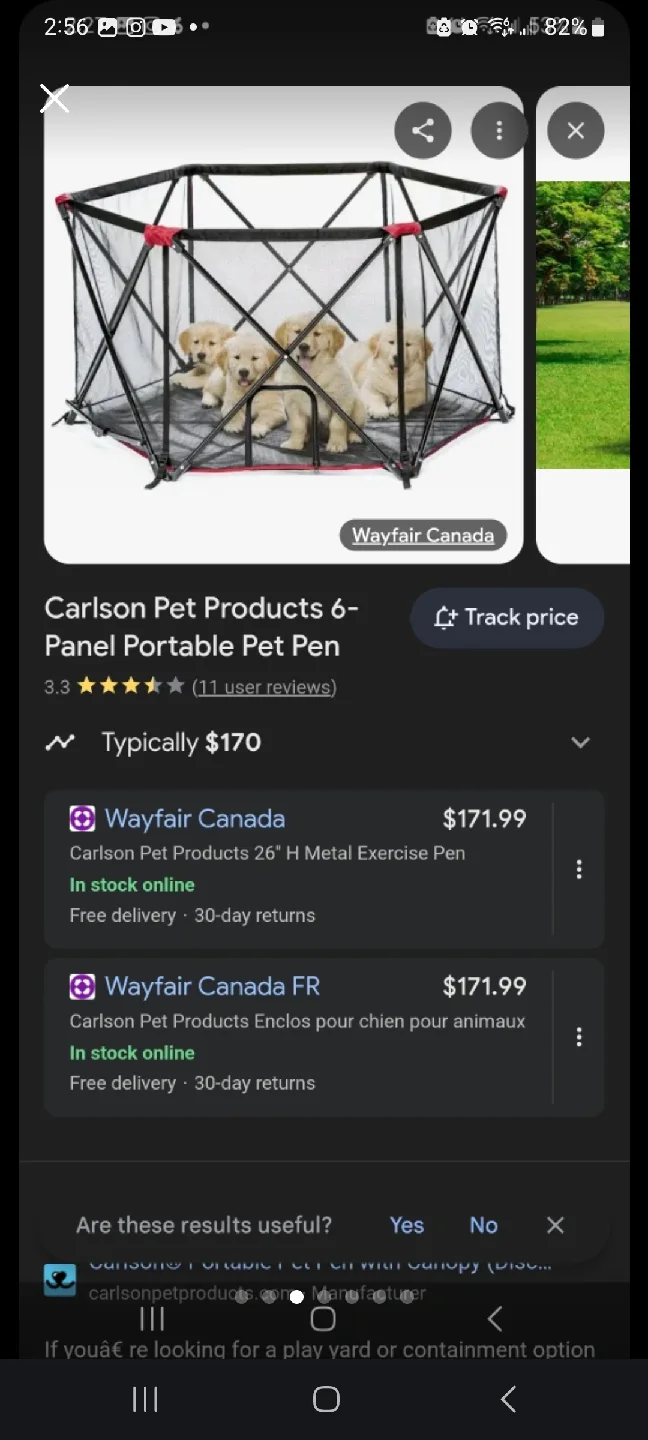Open the overflow menu for the Wayfair Canada FR listing

(x=579, y=1036)
